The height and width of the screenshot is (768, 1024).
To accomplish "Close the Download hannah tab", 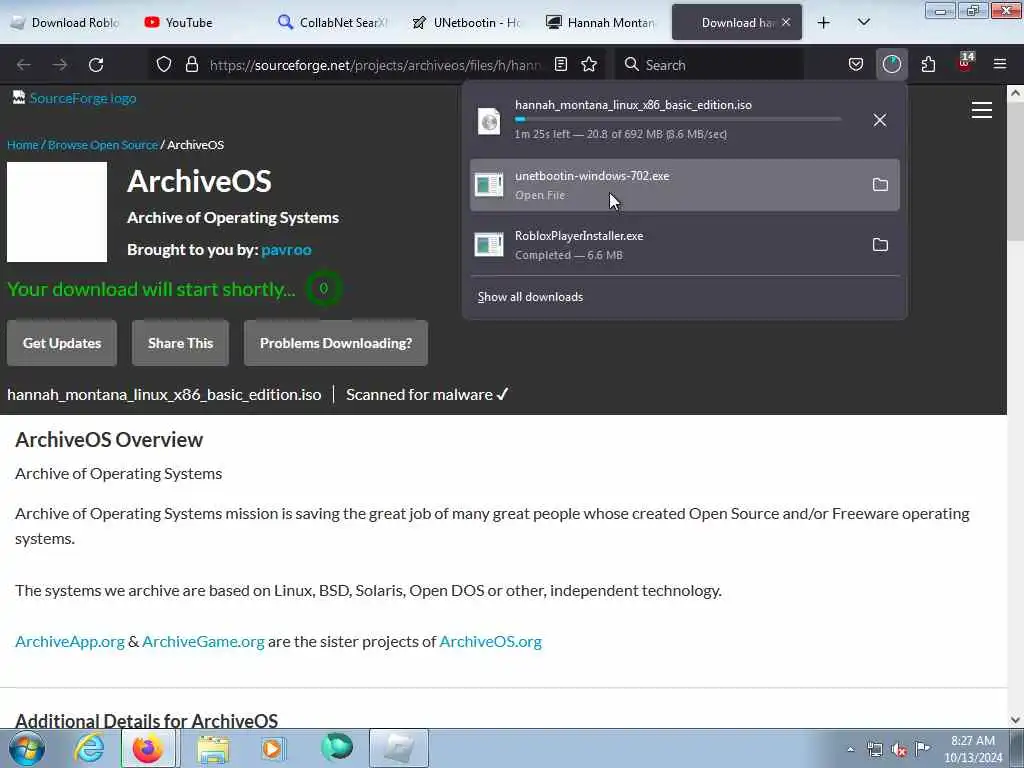I will 786,22.
